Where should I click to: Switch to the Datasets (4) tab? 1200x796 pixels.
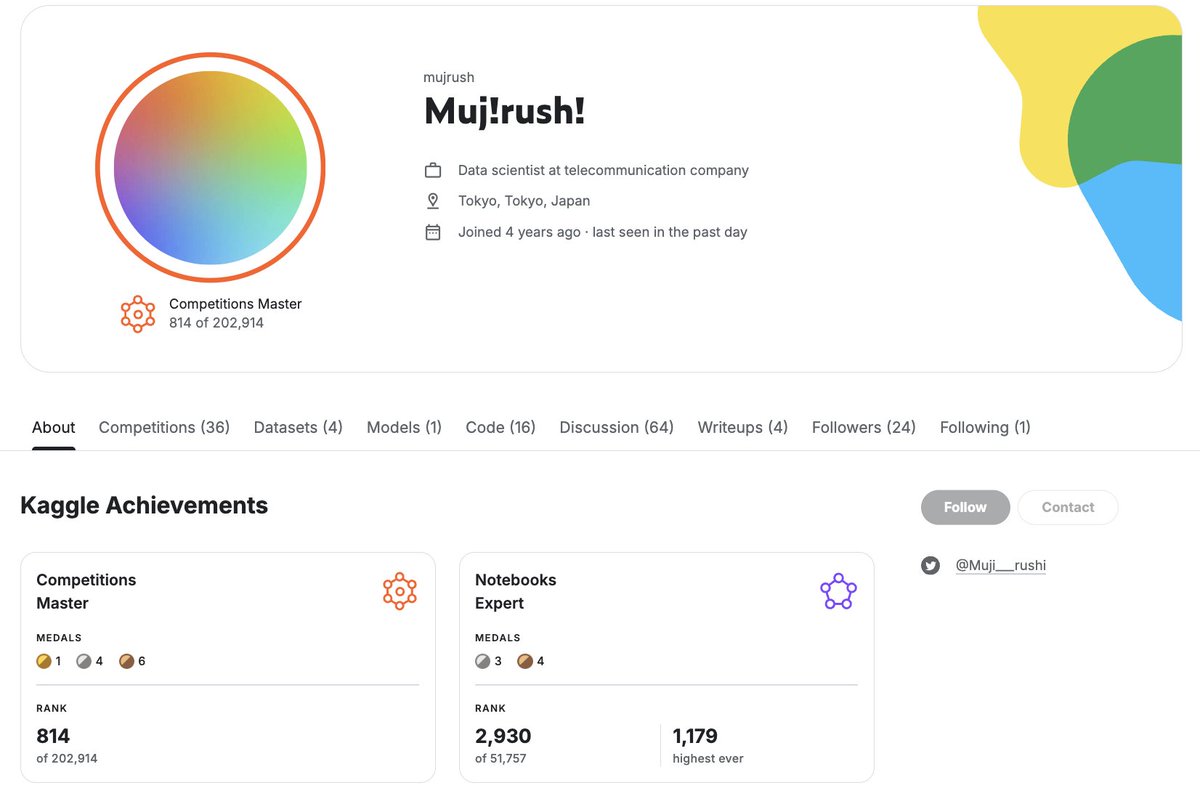(298, 427)
